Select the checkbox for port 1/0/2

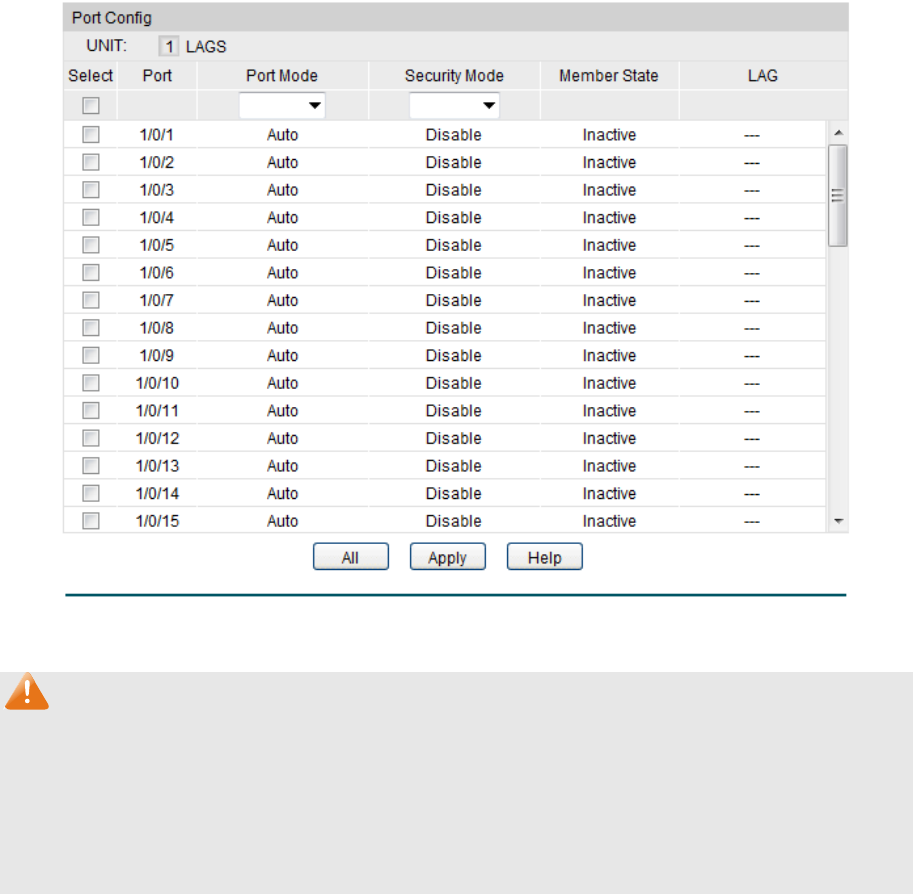[x=91, y=162]
